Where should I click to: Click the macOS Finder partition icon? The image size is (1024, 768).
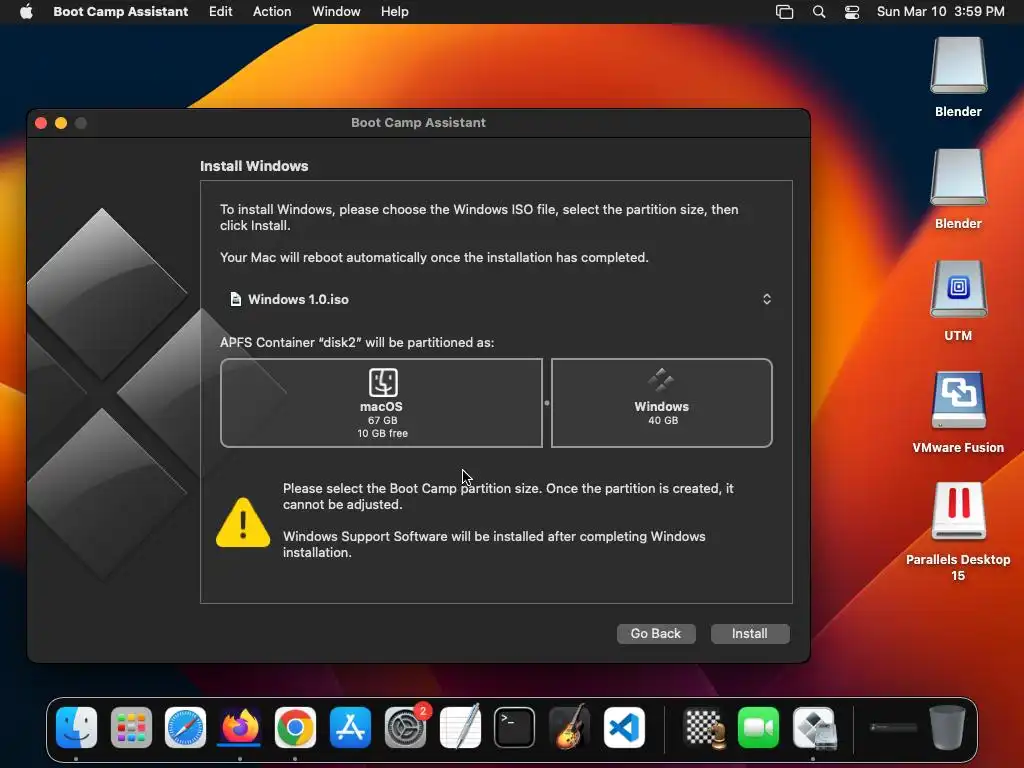(383, 382)
